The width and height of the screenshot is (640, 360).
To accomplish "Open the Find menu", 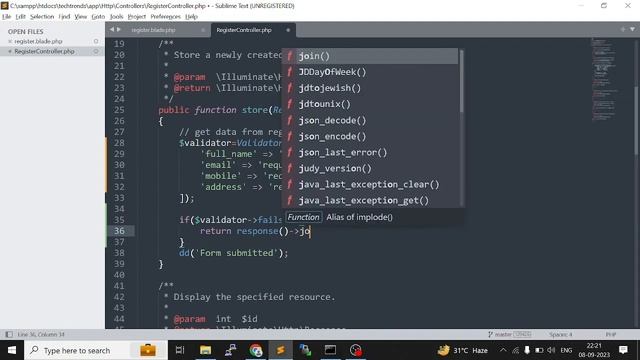I will coord(64,17).
